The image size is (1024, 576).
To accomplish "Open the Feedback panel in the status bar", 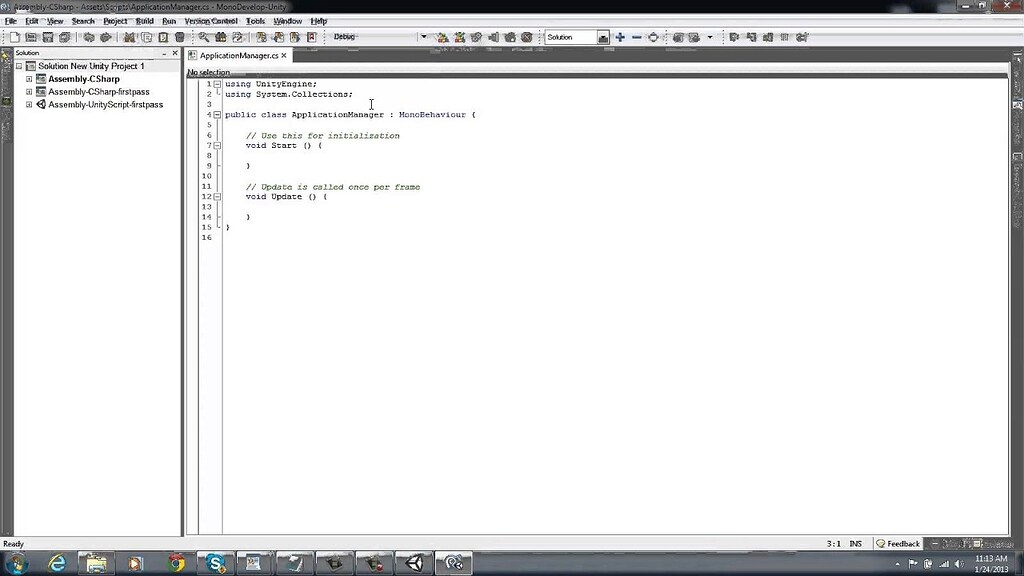I will click(x=897, y=543).
